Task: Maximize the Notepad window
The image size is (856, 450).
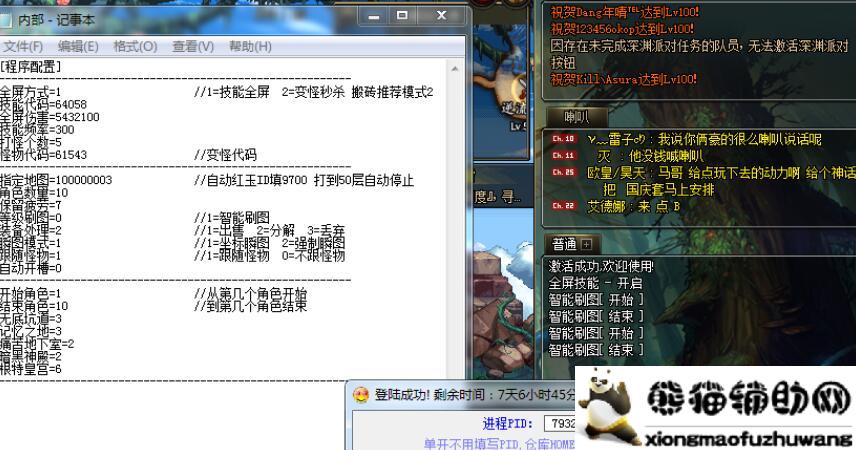Action: 403,16
